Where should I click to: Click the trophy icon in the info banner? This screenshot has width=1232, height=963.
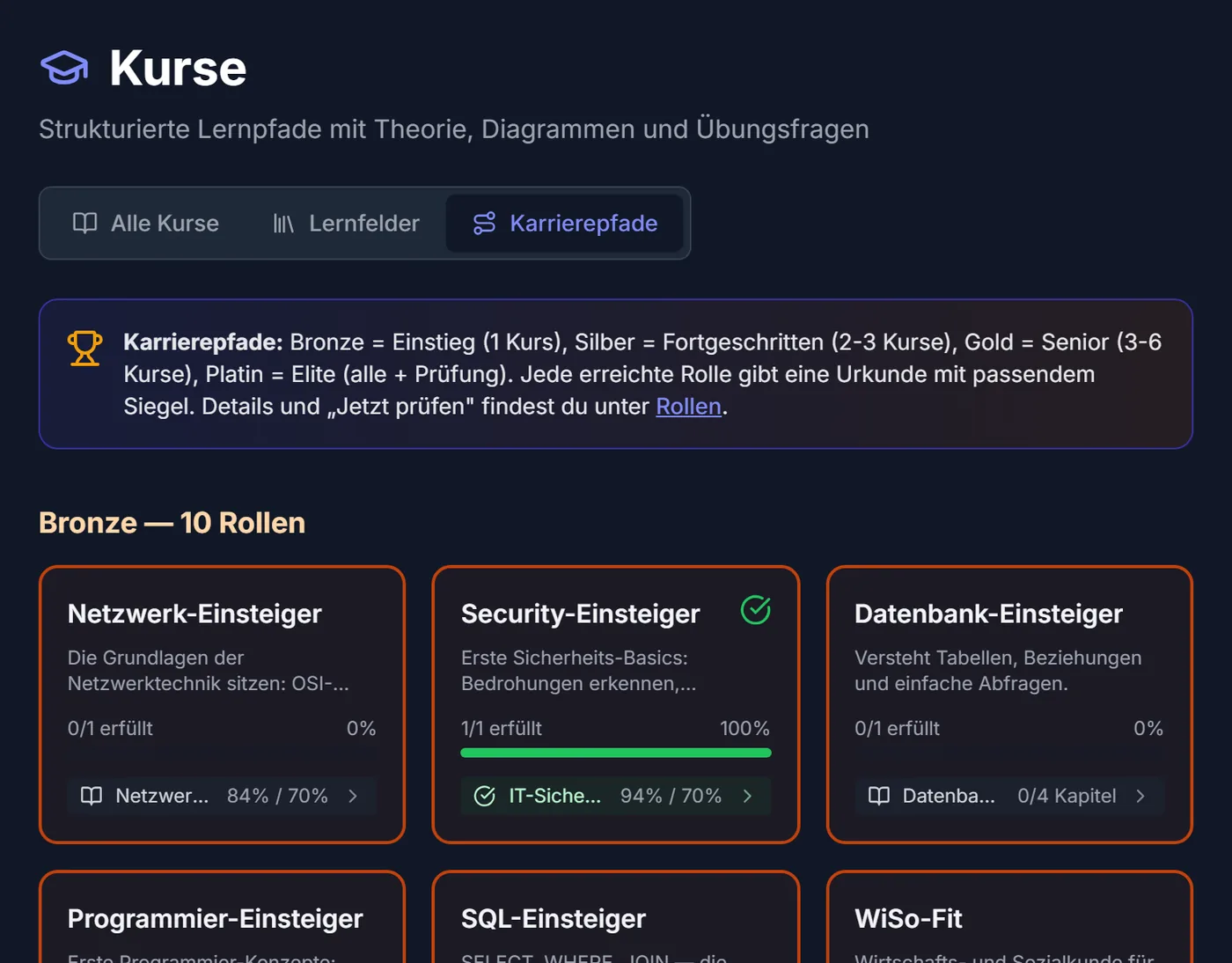pyautogui.click(x=85, y=348)
